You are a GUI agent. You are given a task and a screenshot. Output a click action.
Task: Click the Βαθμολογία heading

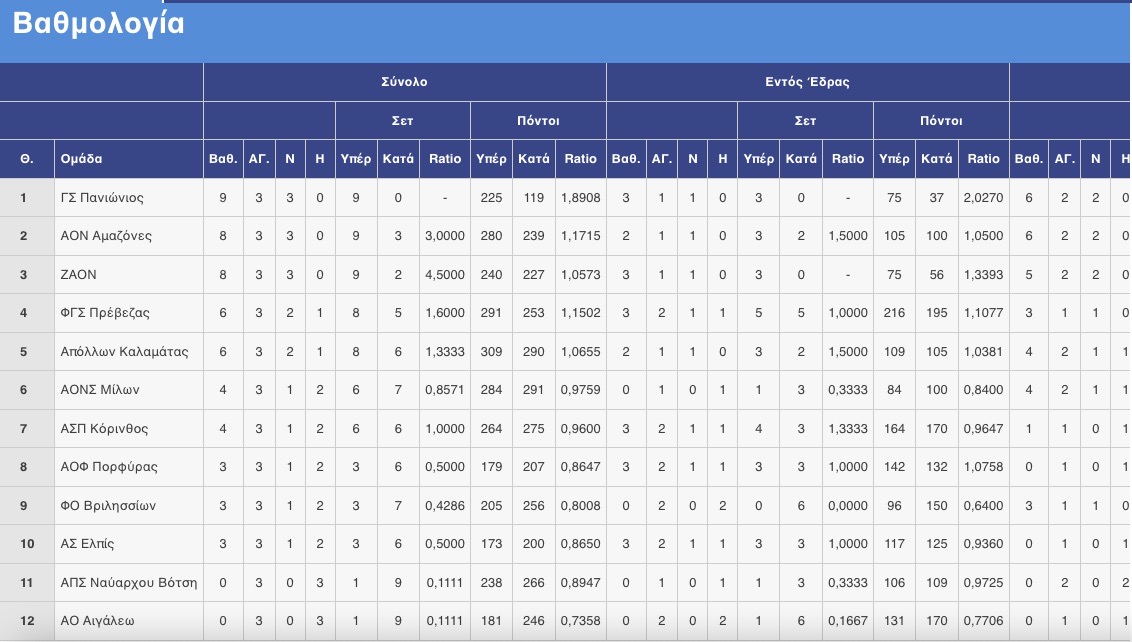coord(98,24)
